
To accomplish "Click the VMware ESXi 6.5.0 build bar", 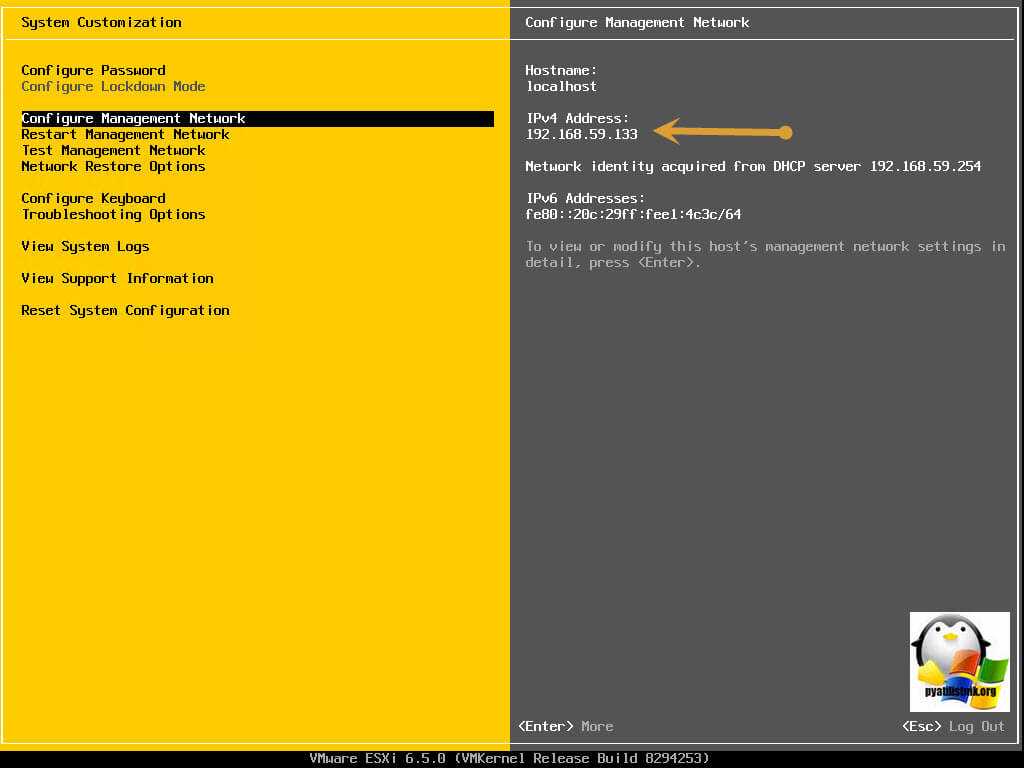I will [x=510, y=758].
